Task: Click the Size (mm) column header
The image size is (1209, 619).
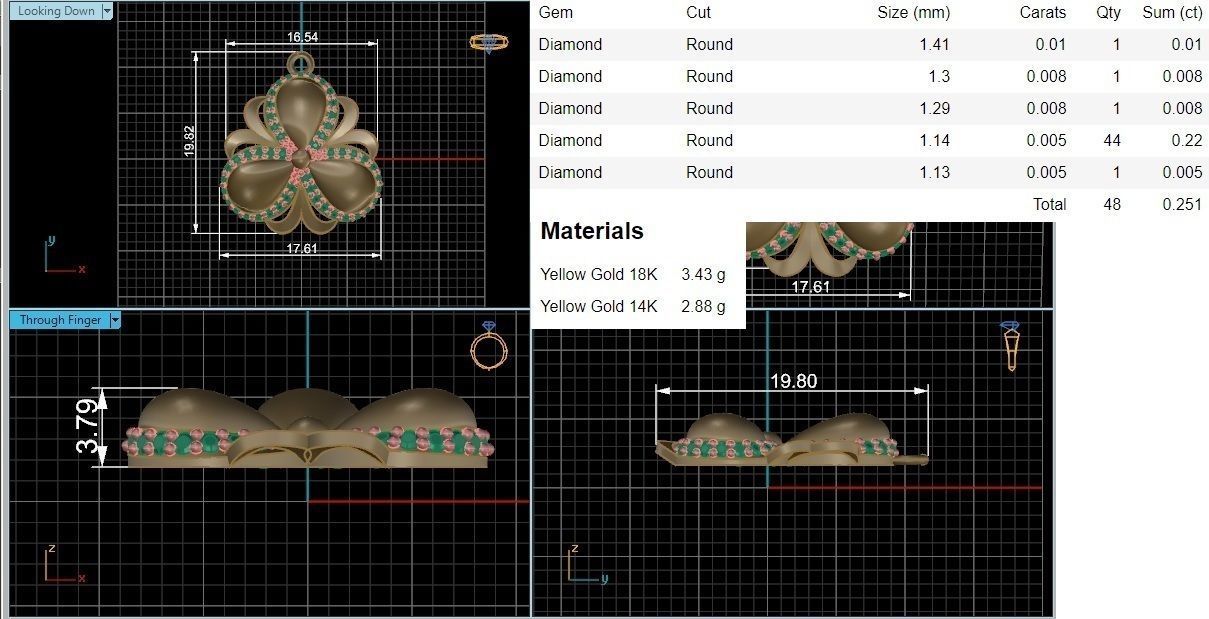Action: click(x=913, y=12)
